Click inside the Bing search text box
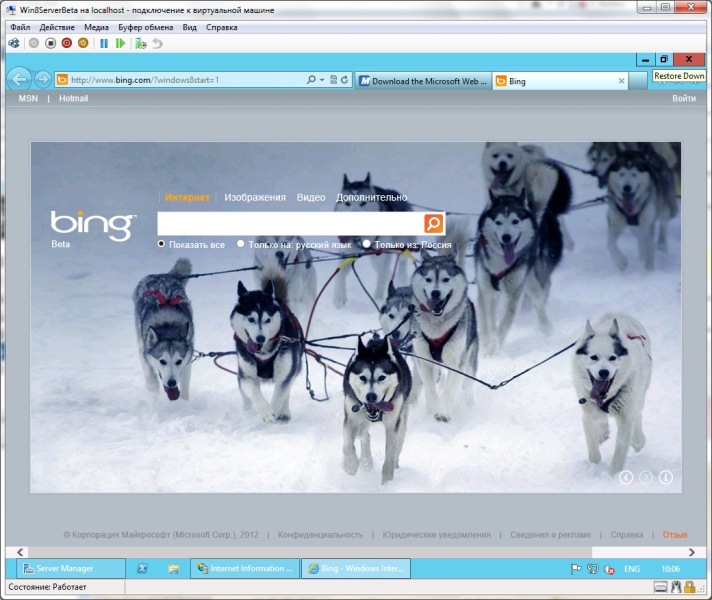Screen dimensions: 712x600 pyautogui.click(x=290, y=223)
